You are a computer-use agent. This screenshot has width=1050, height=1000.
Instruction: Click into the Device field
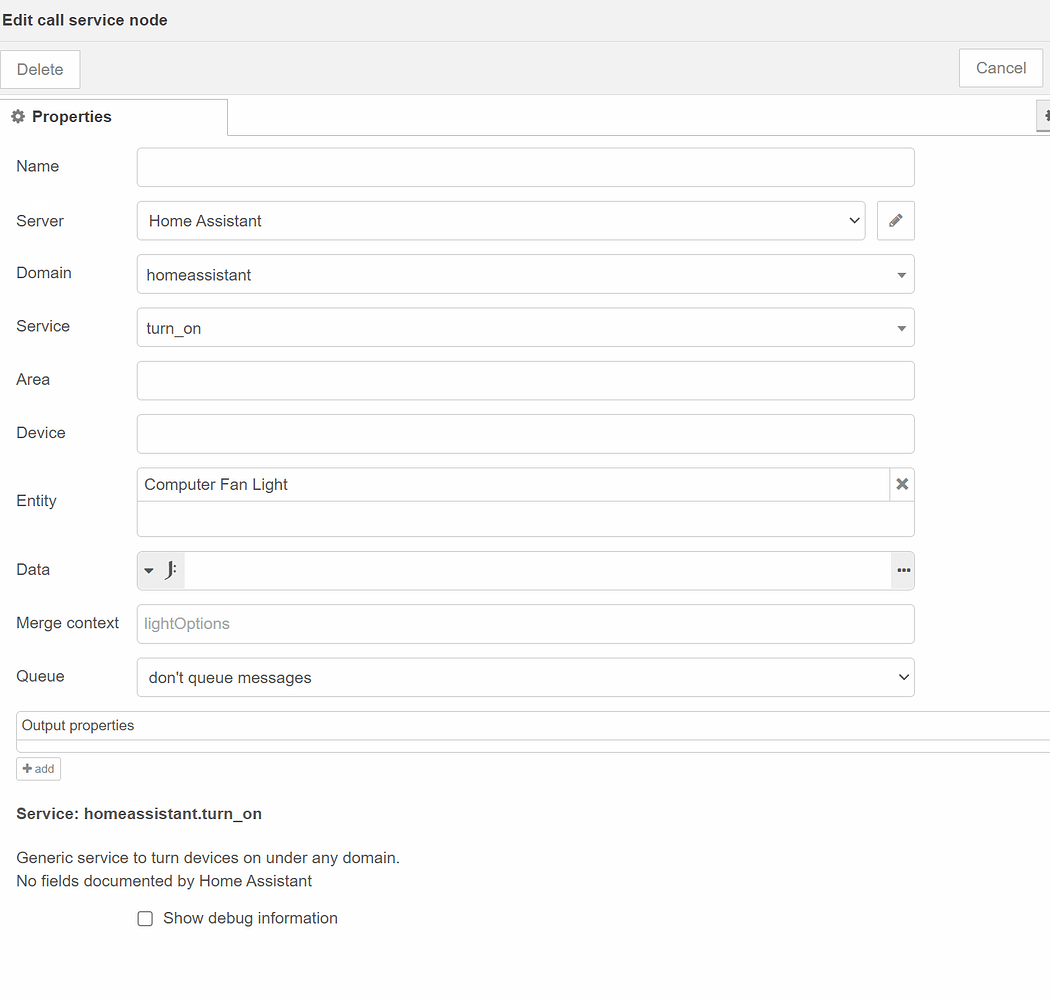click(525, 433)
